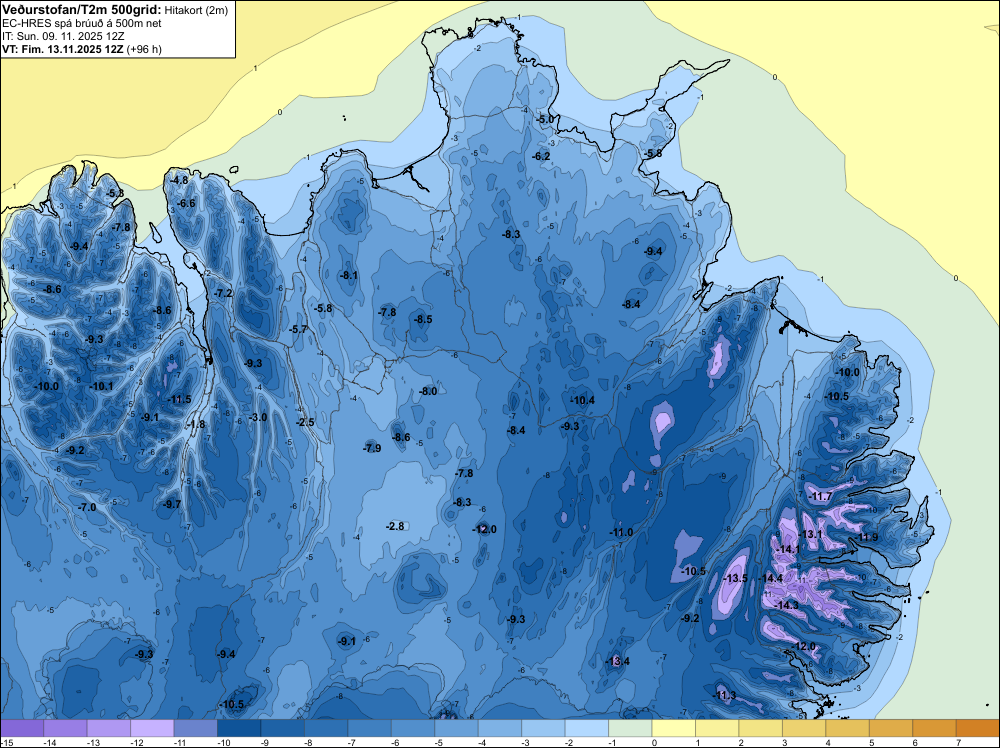Click the -14.3 temperature label
The width and height of the screenshot is (1000, 748).
click(x=786, y=605)
